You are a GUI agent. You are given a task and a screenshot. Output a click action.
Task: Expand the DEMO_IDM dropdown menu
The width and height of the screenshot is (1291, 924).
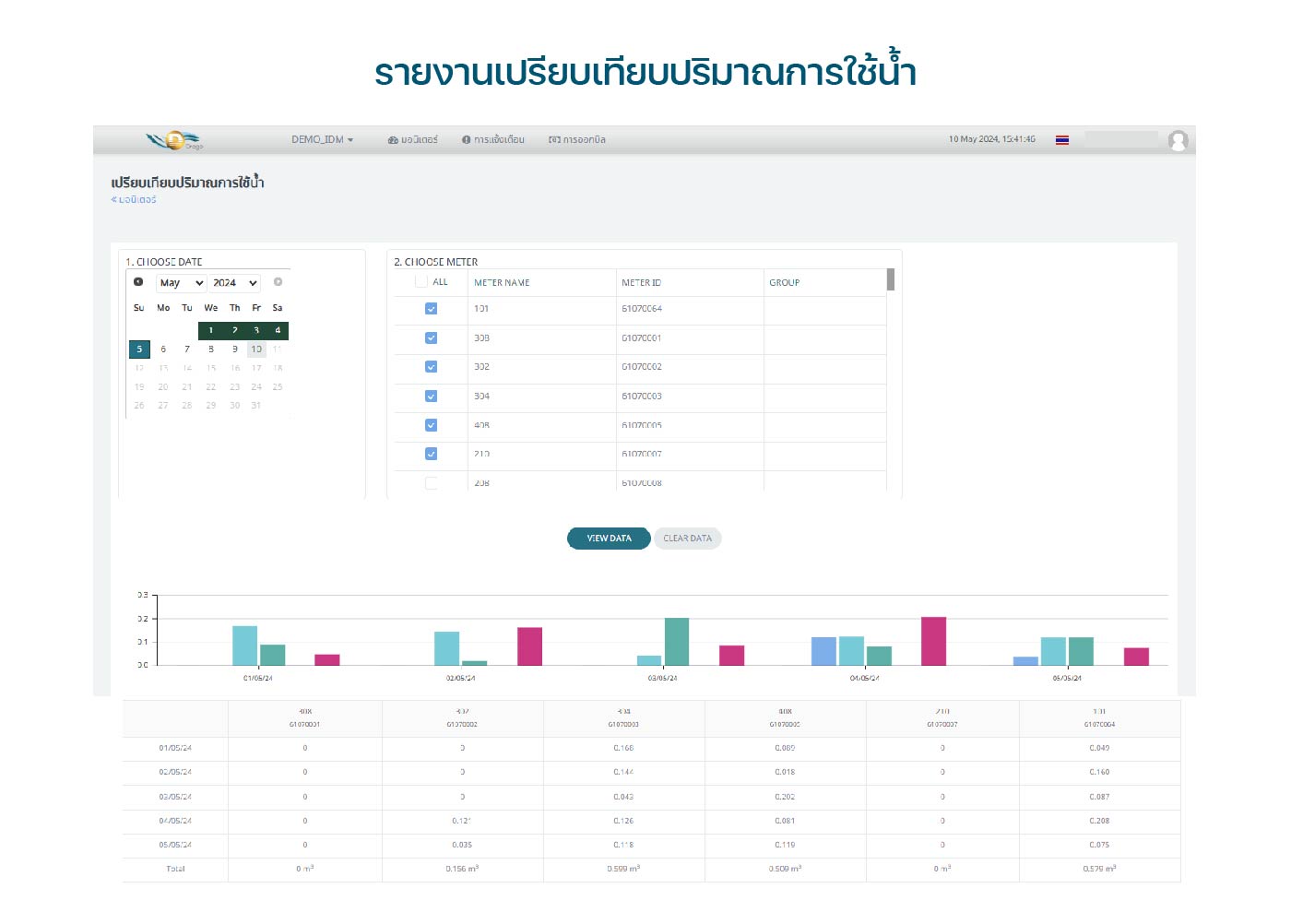[x=322, y=140]
